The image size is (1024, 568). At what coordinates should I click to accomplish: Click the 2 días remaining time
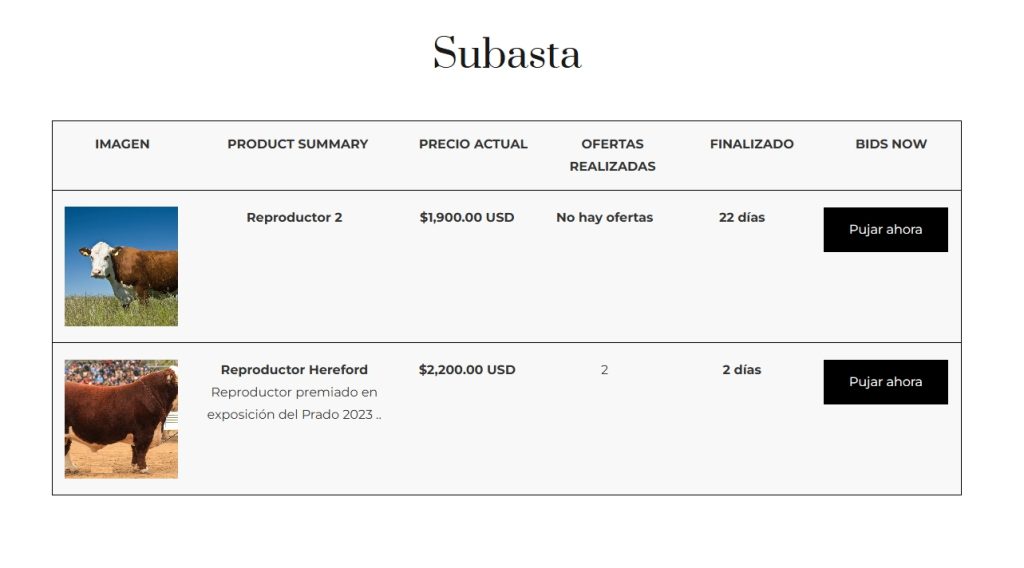pos(741,369)
